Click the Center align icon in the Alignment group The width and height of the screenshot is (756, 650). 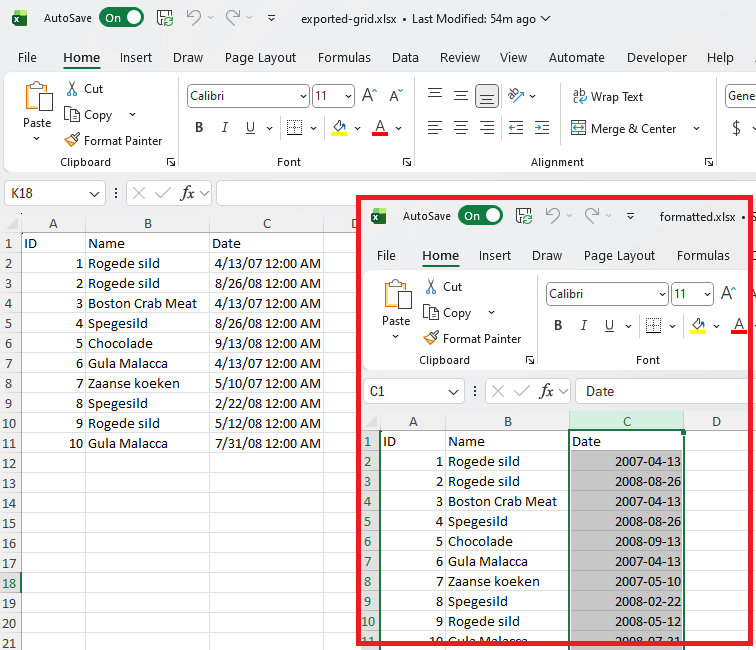[x=461, y=128]
